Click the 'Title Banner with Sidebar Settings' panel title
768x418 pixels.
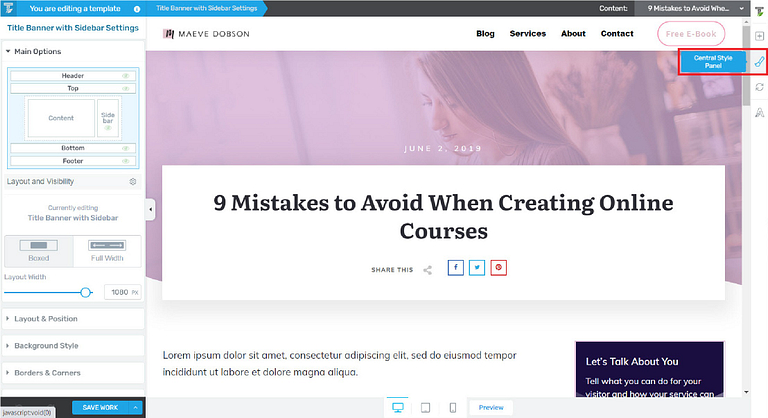(x=72, y=28)
